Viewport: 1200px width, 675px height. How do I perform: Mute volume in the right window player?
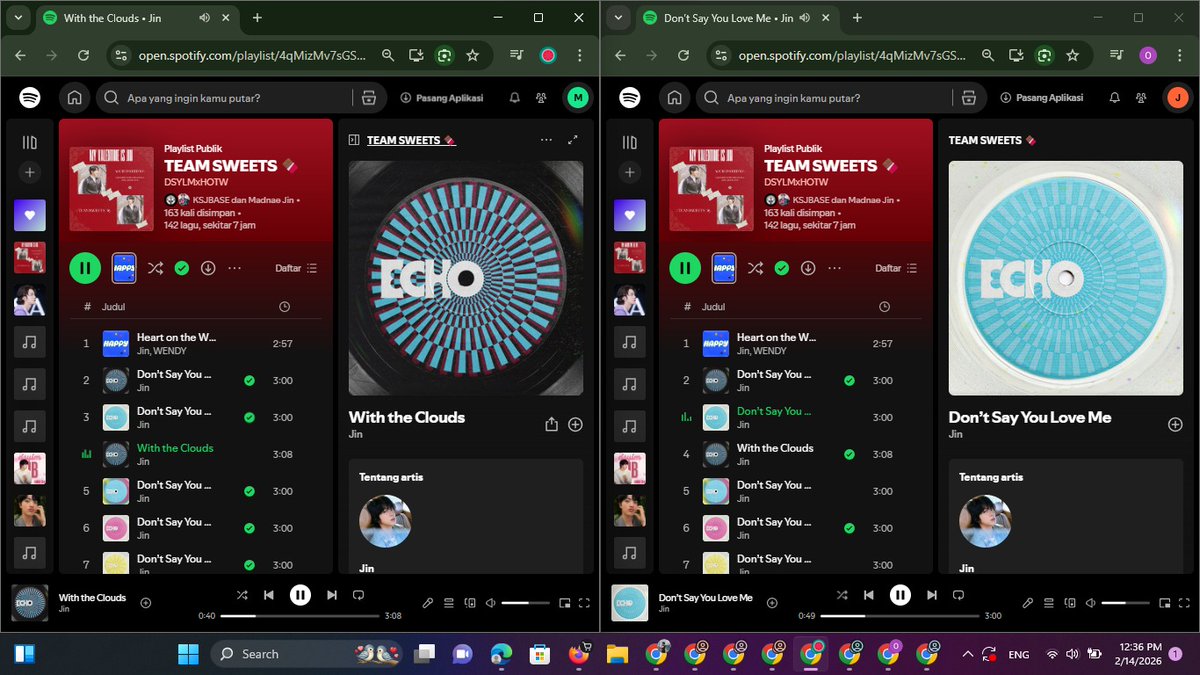tap(1090, 603)
